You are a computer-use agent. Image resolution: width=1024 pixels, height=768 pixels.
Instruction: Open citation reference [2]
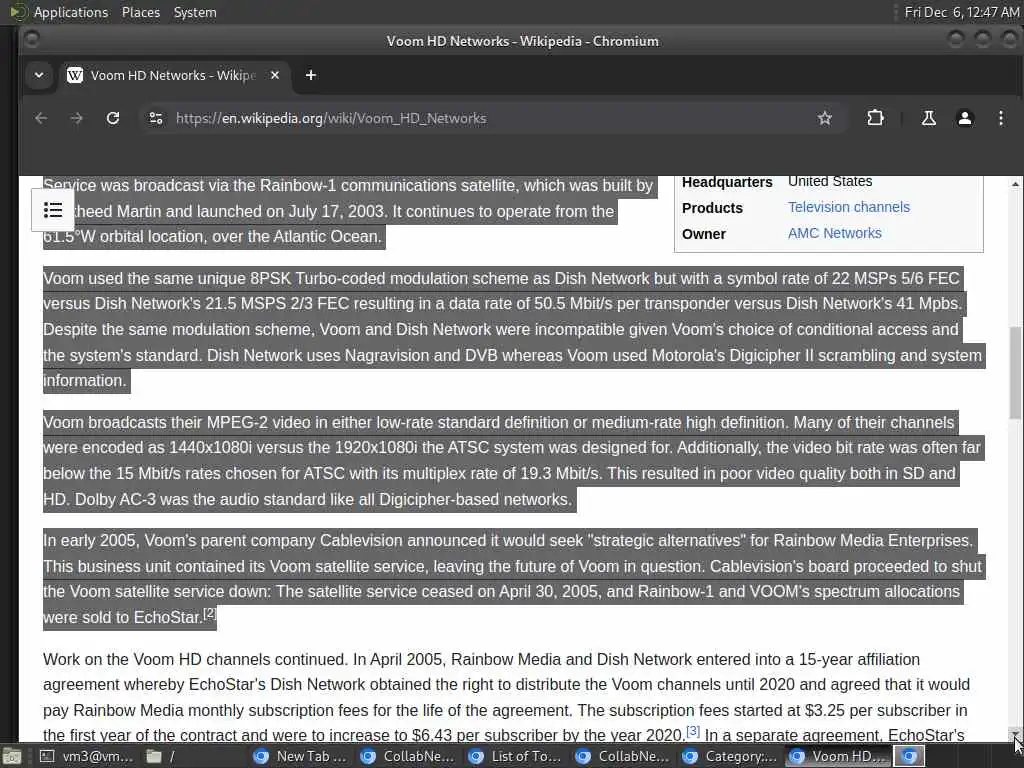210,613
